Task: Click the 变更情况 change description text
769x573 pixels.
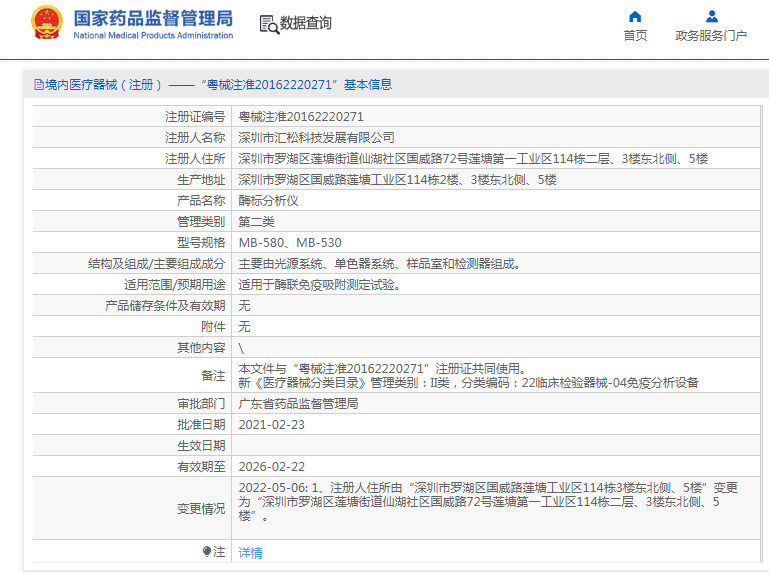Action: pyautogui.click(x=488, y=502)
